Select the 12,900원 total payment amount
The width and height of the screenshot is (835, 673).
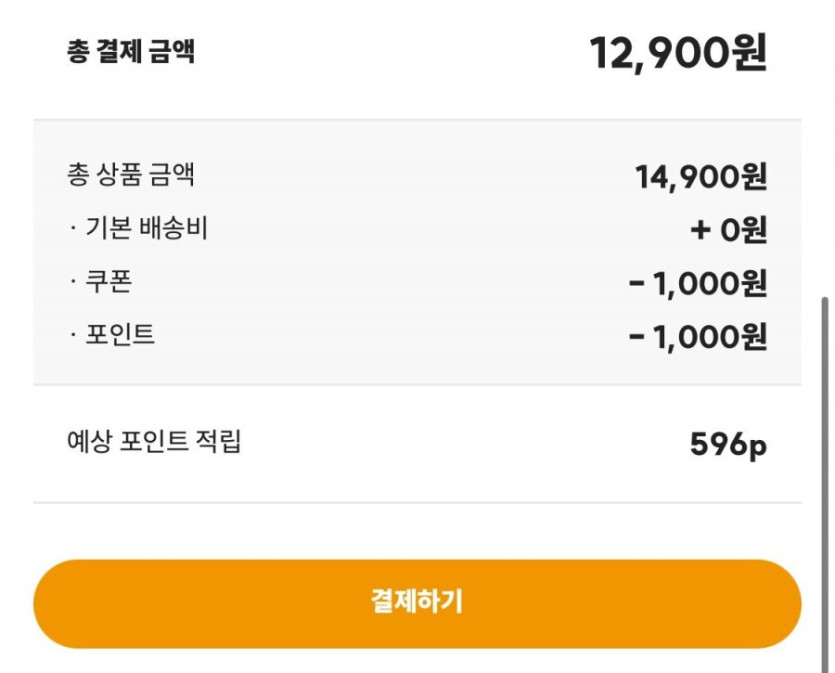tap(678, 53)
